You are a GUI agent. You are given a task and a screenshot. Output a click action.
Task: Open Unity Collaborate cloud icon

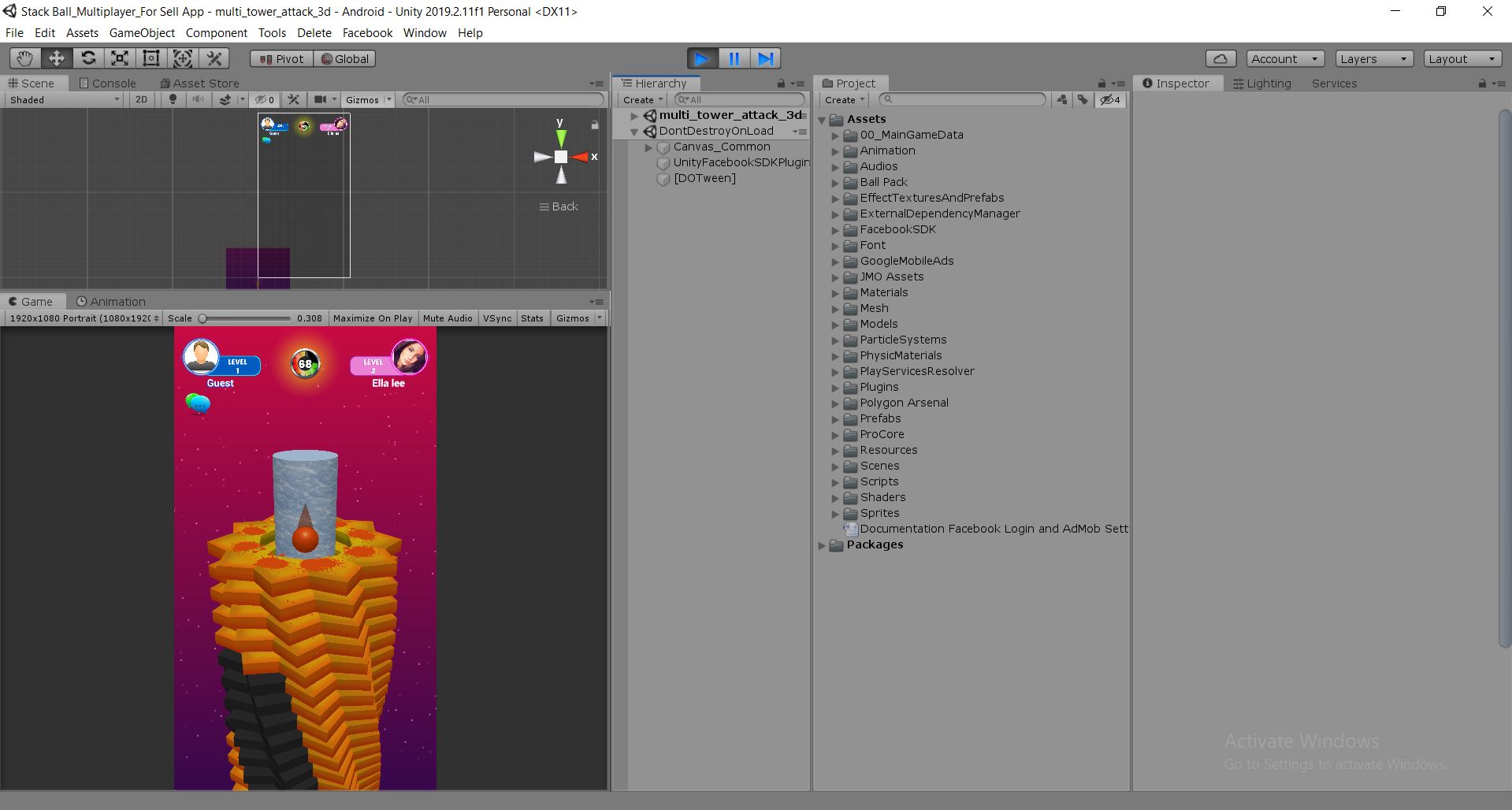tap(1220, 59)
